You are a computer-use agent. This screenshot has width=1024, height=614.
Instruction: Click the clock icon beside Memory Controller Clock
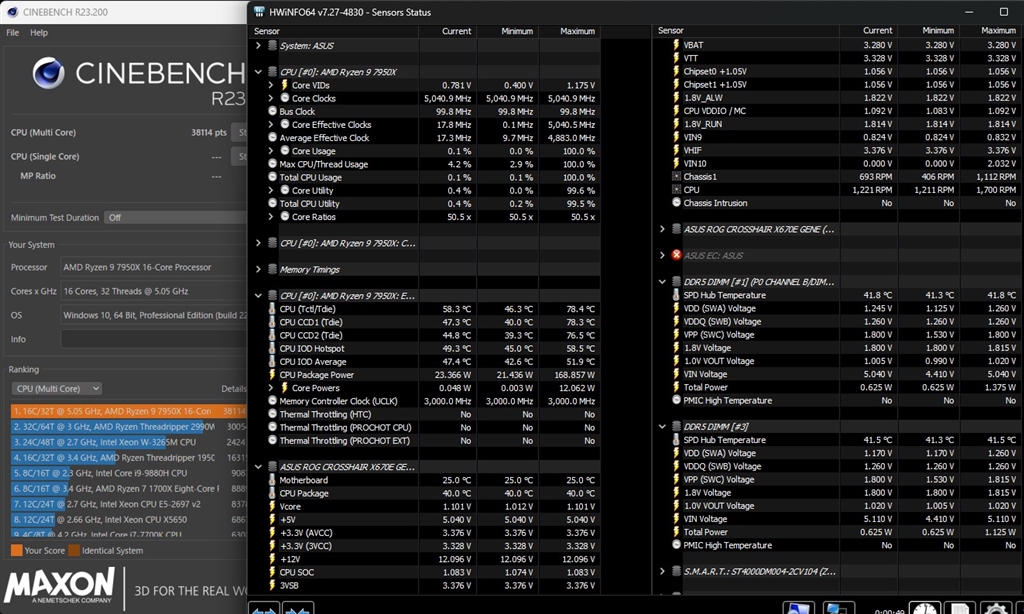point(272,401)
